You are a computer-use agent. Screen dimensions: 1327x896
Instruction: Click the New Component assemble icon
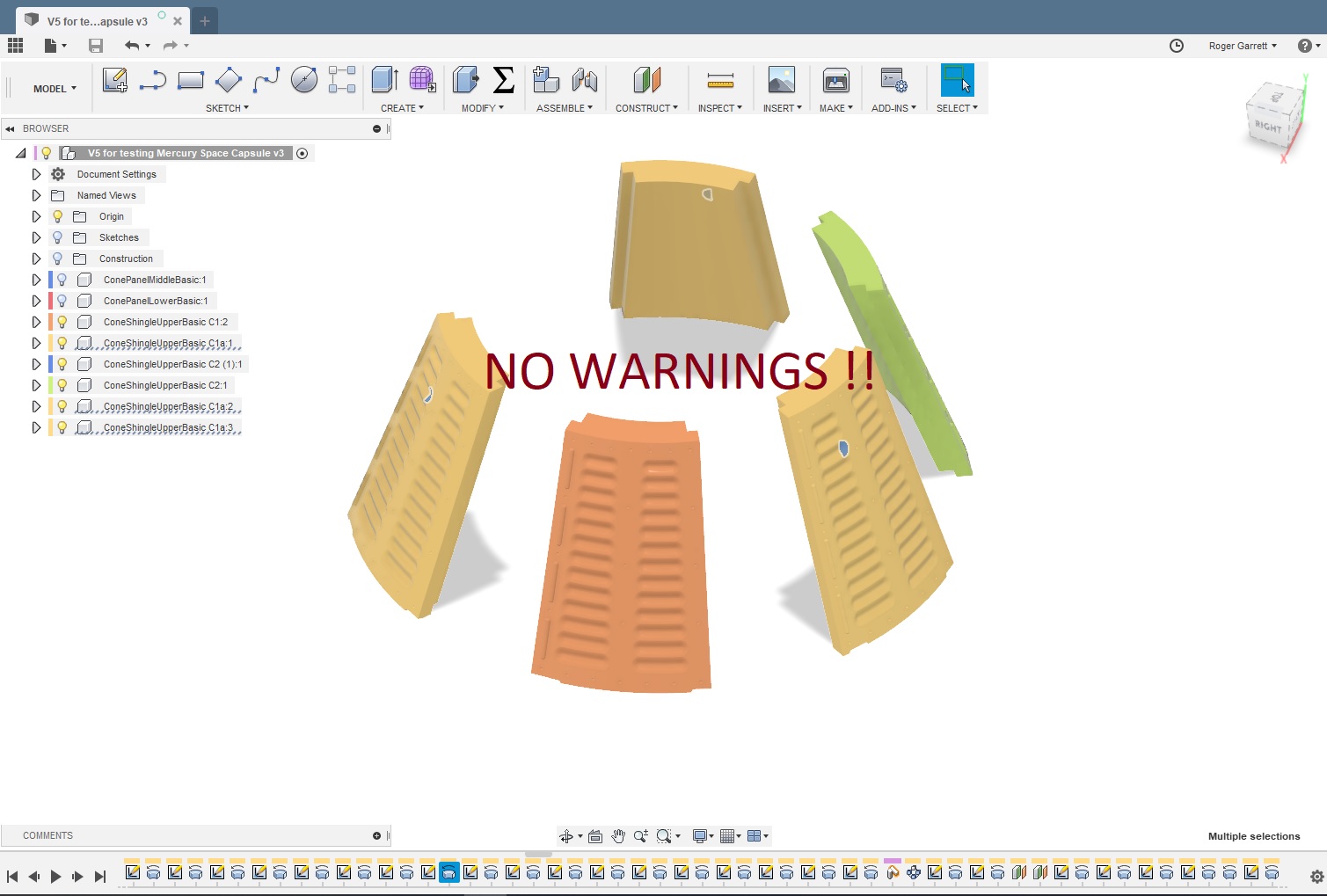point(545,80)
